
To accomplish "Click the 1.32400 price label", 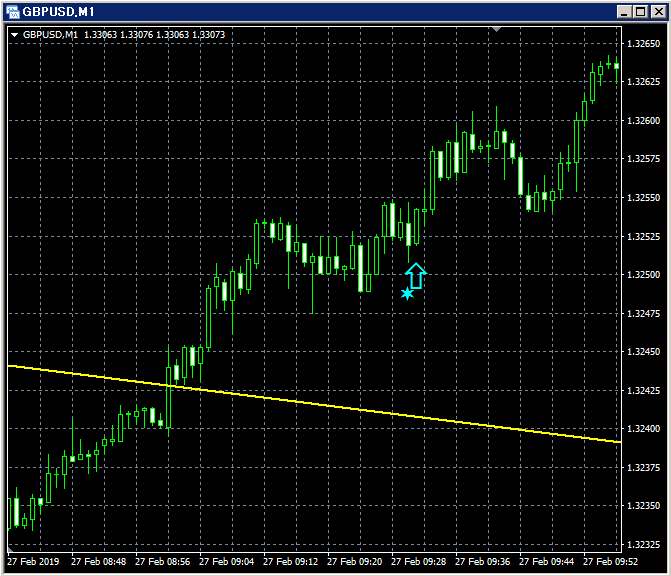I will [643, 428].
